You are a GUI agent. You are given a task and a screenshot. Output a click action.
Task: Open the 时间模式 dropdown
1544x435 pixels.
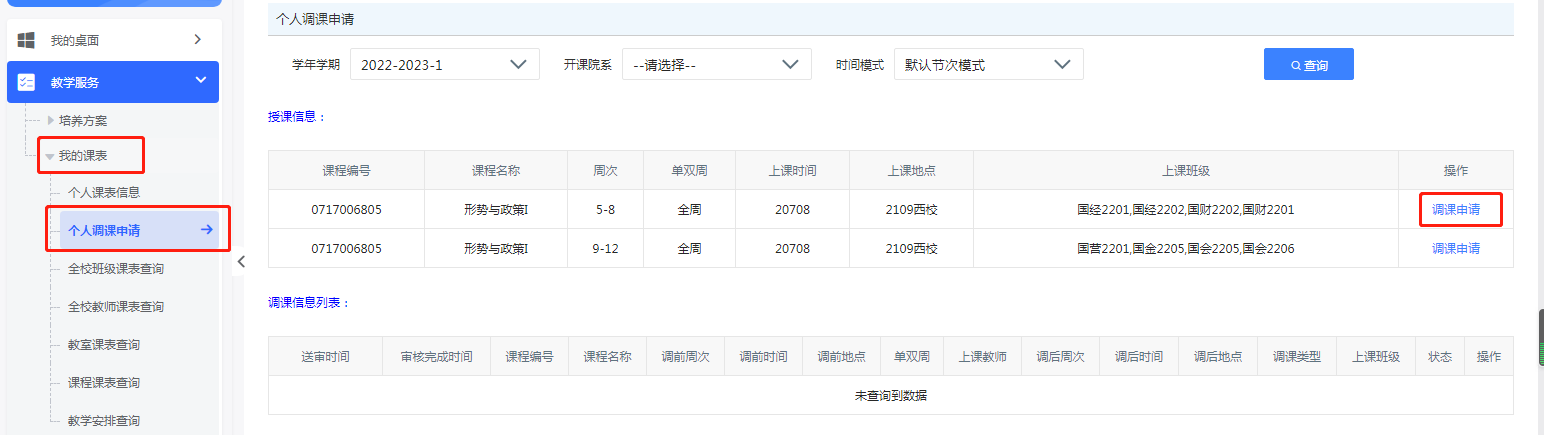click(x=988, y=64)
